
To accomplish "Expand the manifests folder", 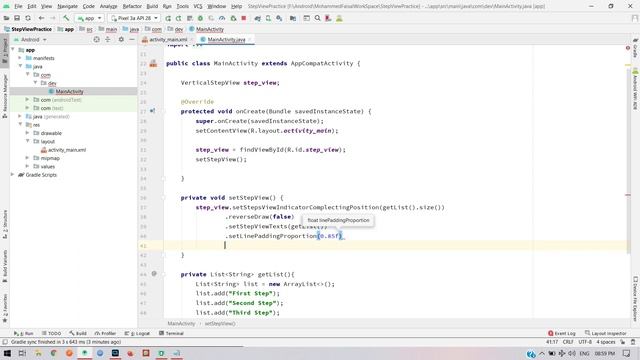I will tap(20, 58).
